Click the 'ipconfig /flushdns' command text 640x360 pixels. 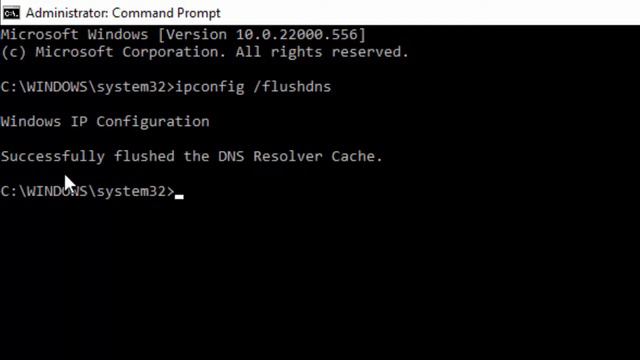click(253, 87)
